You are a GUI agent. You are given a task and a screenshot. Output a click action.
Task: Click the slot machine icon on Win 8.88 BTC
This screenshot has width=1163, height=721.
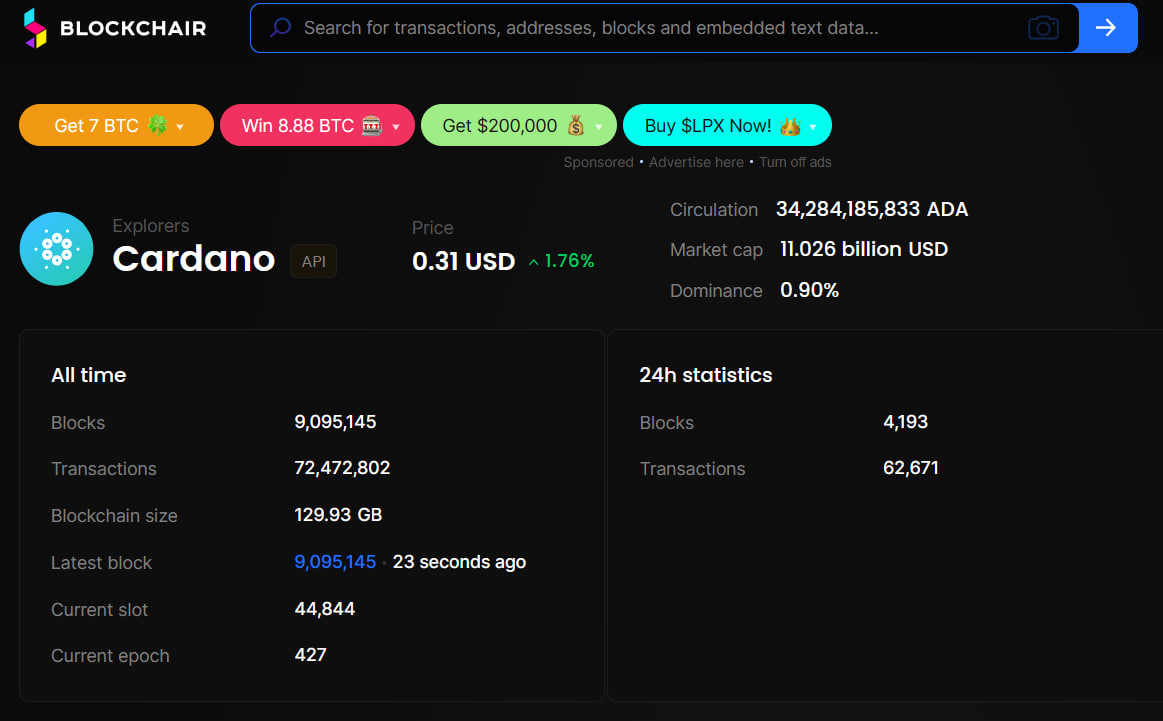click(372, 125)
